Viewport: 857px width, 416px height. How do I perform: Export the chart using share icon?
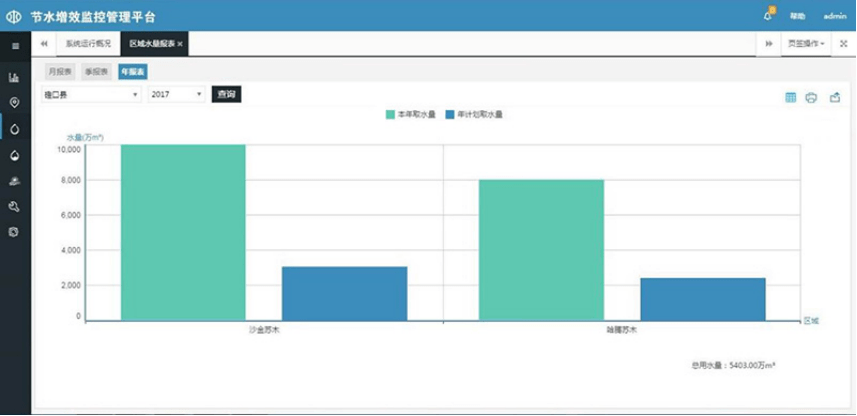pos(835,97)
